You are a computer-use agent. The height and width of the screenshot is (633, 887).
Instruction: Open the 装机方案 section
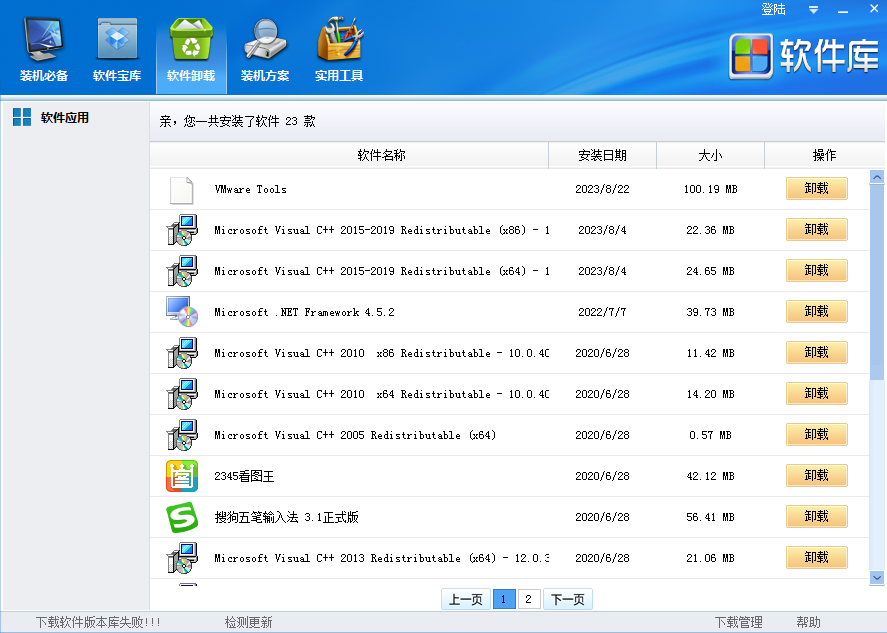pos(265,50)
